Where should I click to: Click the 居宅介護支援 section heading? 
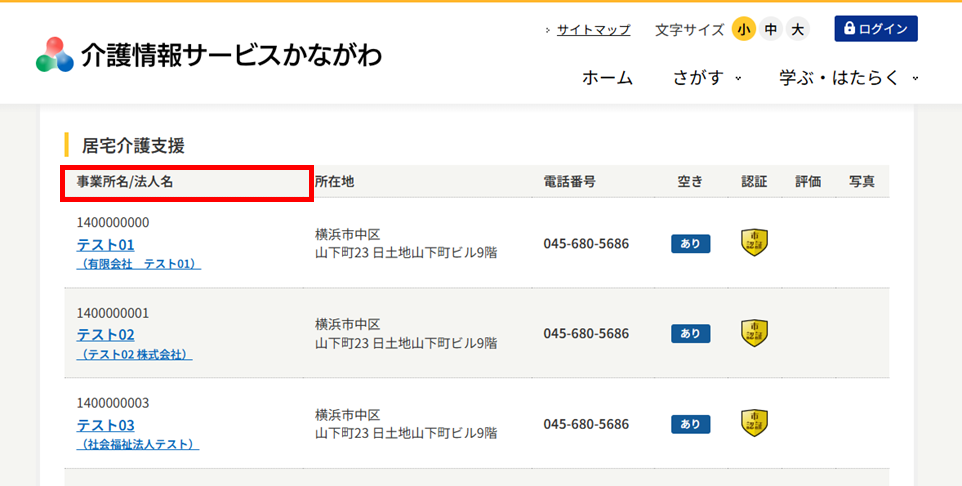tap(133, 145)
